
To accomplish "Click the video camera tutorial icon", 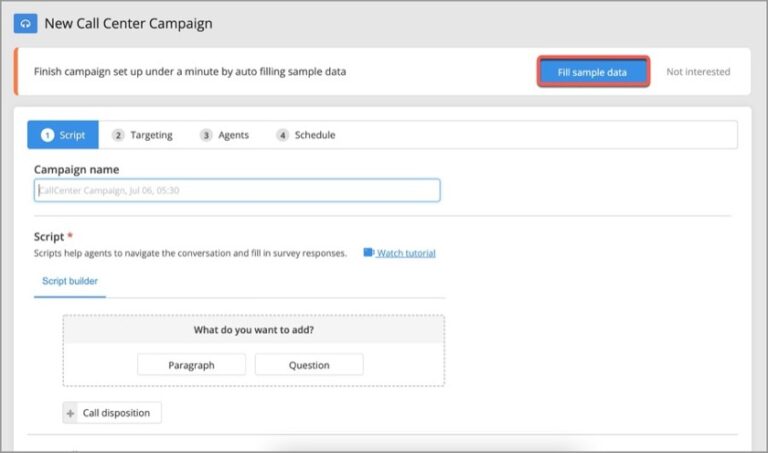I will point(368,253).
